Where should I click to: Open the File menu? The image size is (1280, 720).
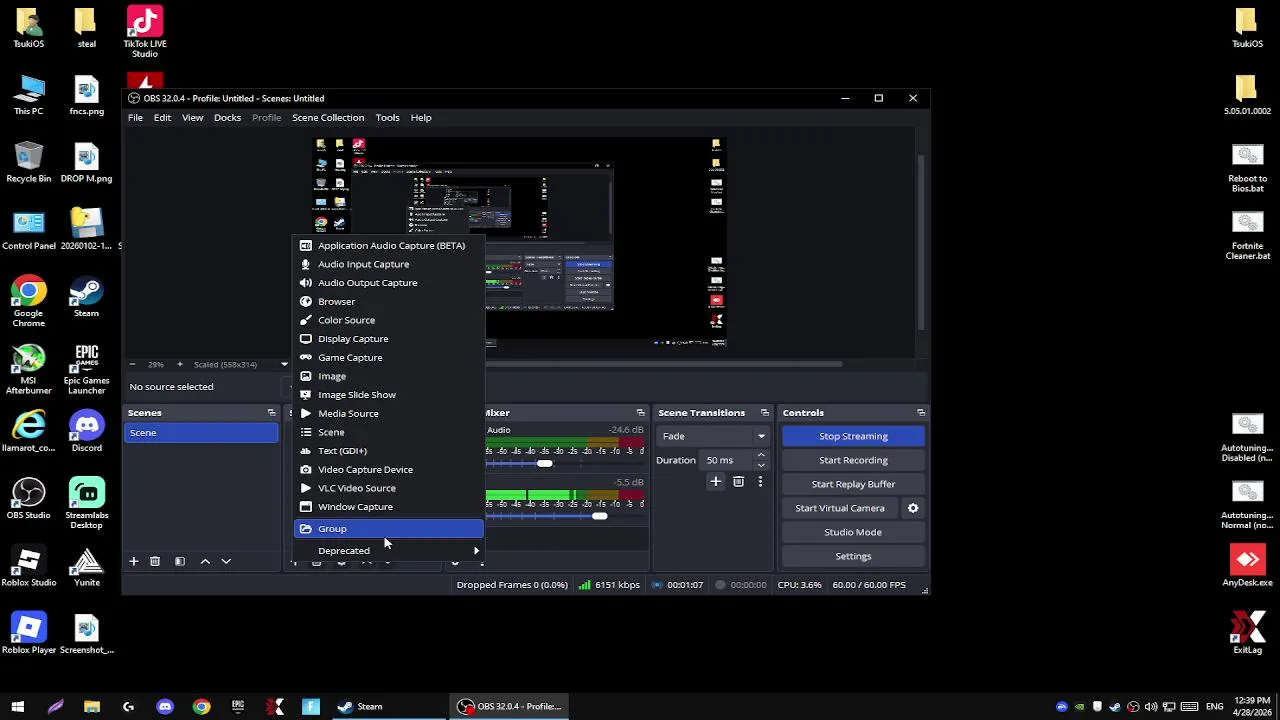(135, 118)
